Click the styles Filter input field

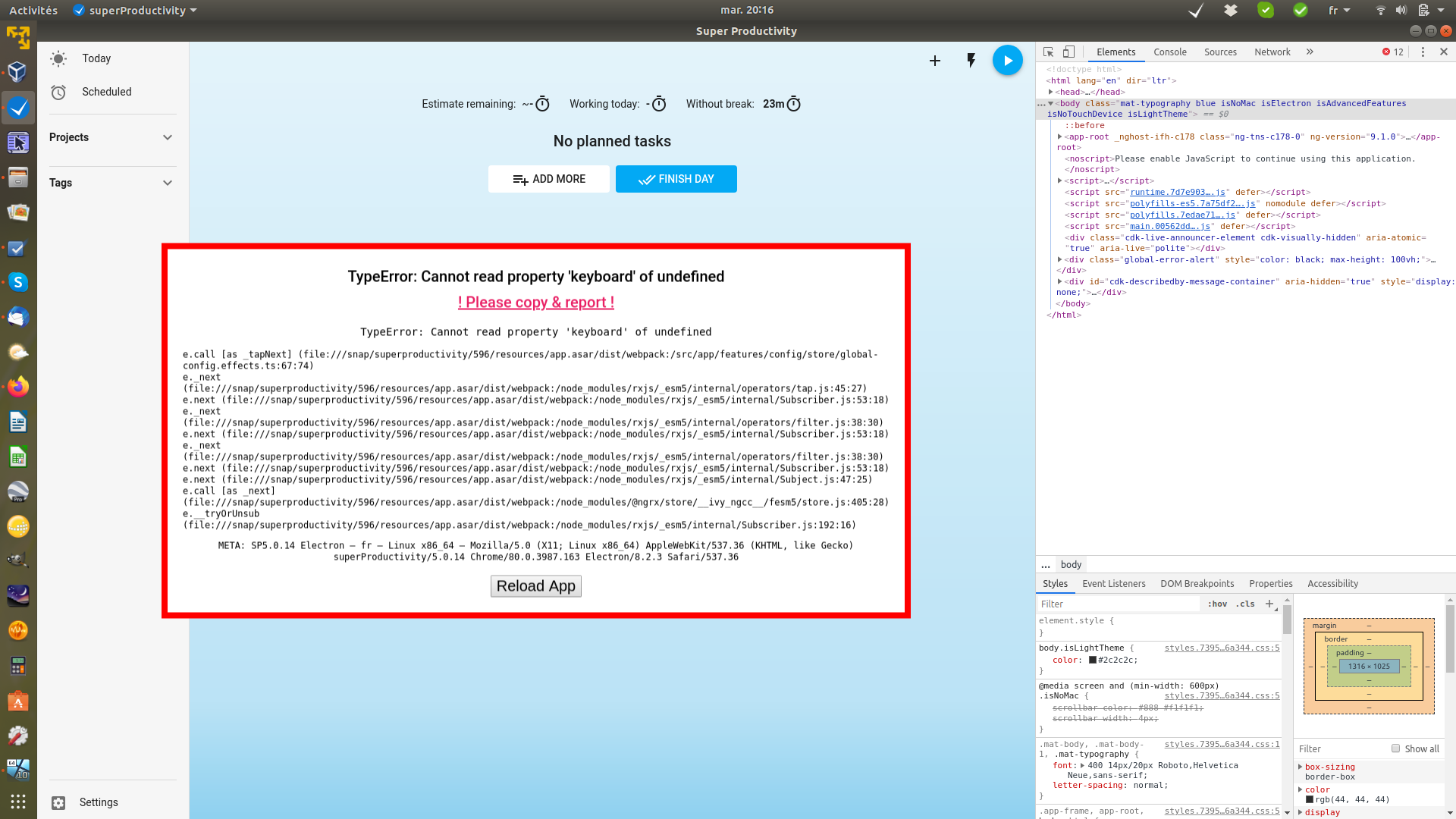[1119, 604]
